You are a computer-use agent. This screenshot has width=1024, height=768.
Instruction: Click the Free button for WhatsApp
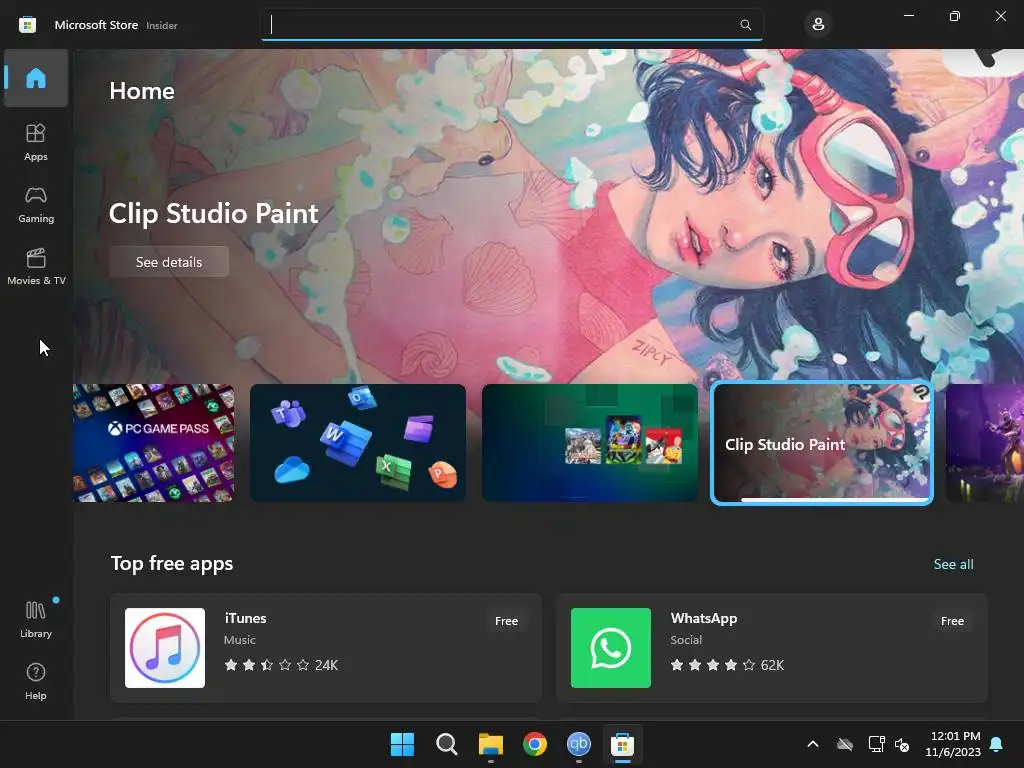pos(952,621)
